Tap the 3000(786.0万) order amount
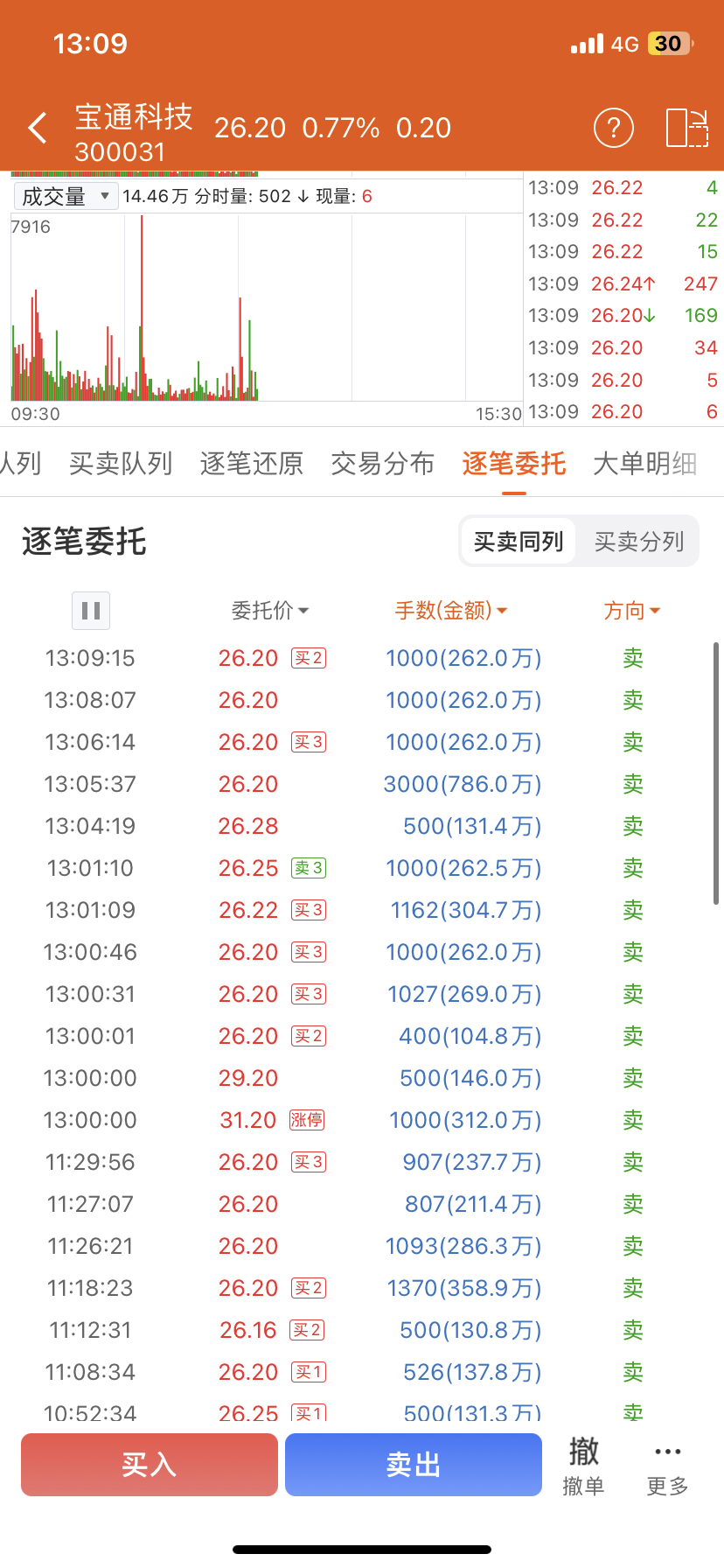This screenshot has width=724, height=1568. point(463,784)
